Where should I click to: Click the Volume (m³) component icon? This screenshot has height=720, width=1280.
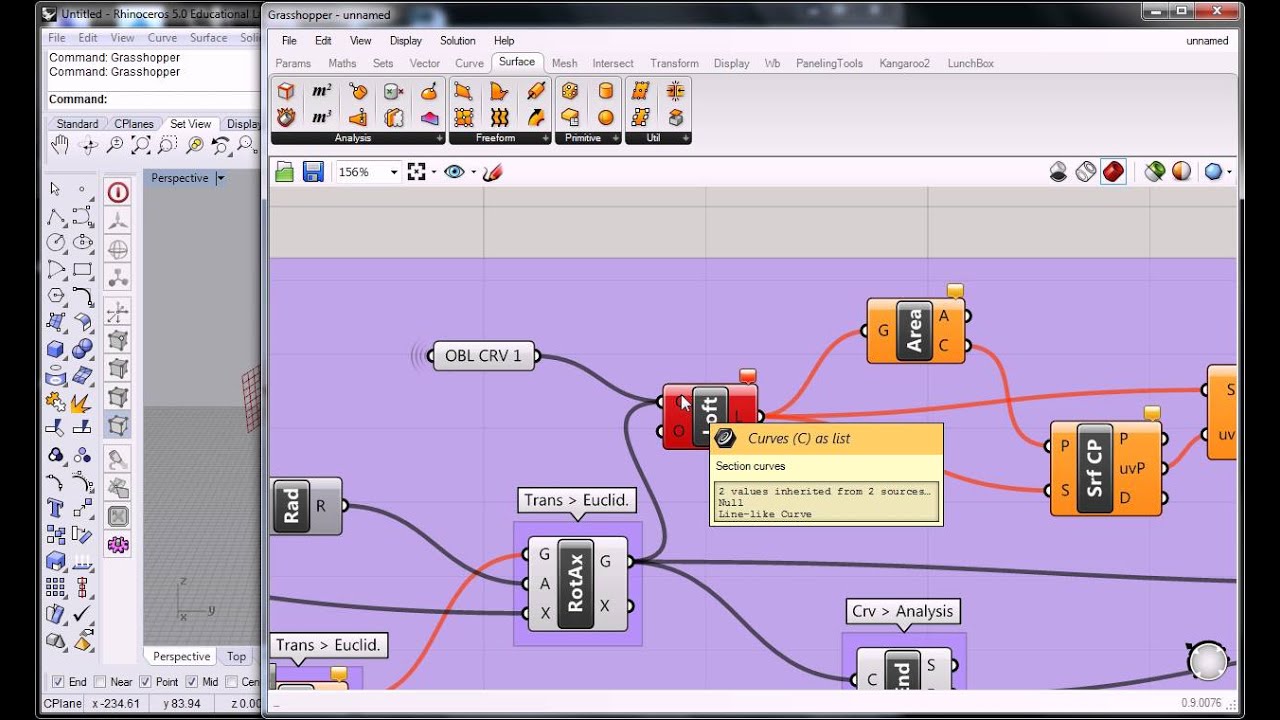tap(321, 117)
